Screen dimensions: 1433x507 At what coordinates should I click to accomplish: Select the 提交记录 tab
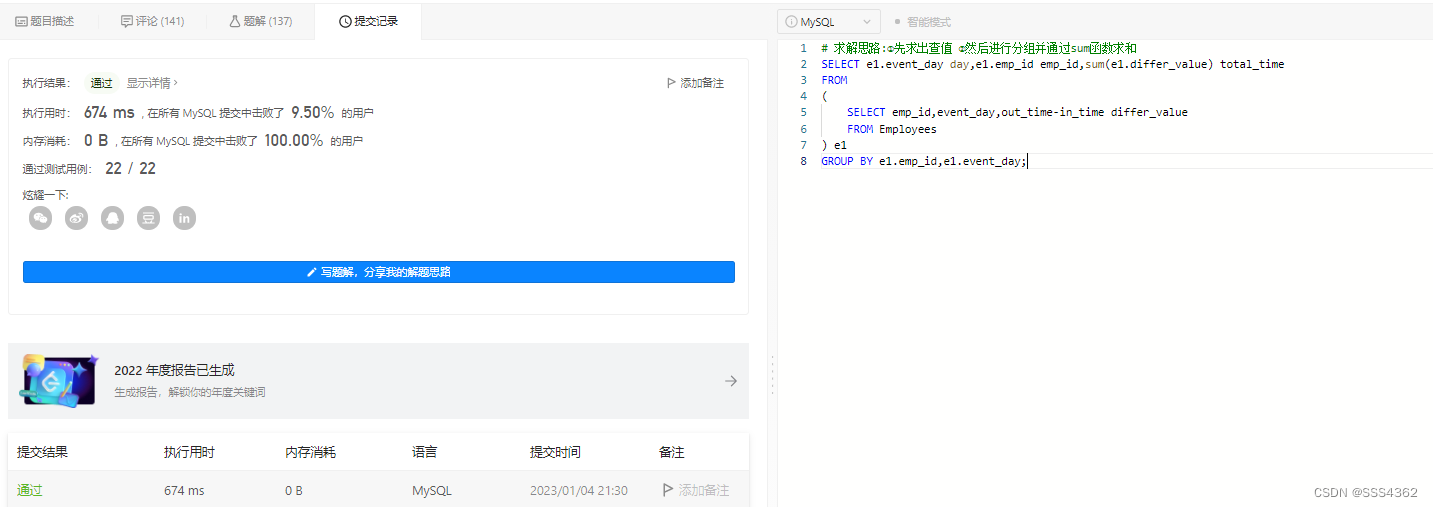point(368,21)
